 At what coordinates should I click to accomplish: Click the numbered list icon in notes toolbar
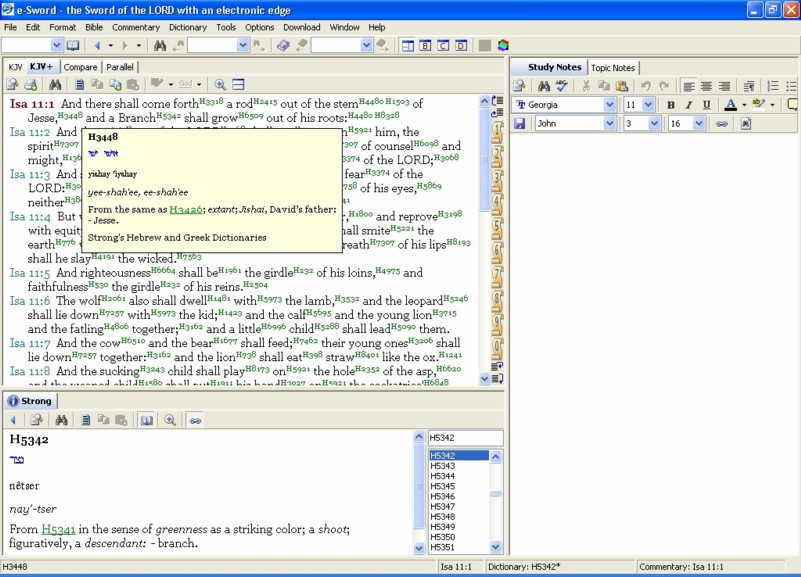773,87
